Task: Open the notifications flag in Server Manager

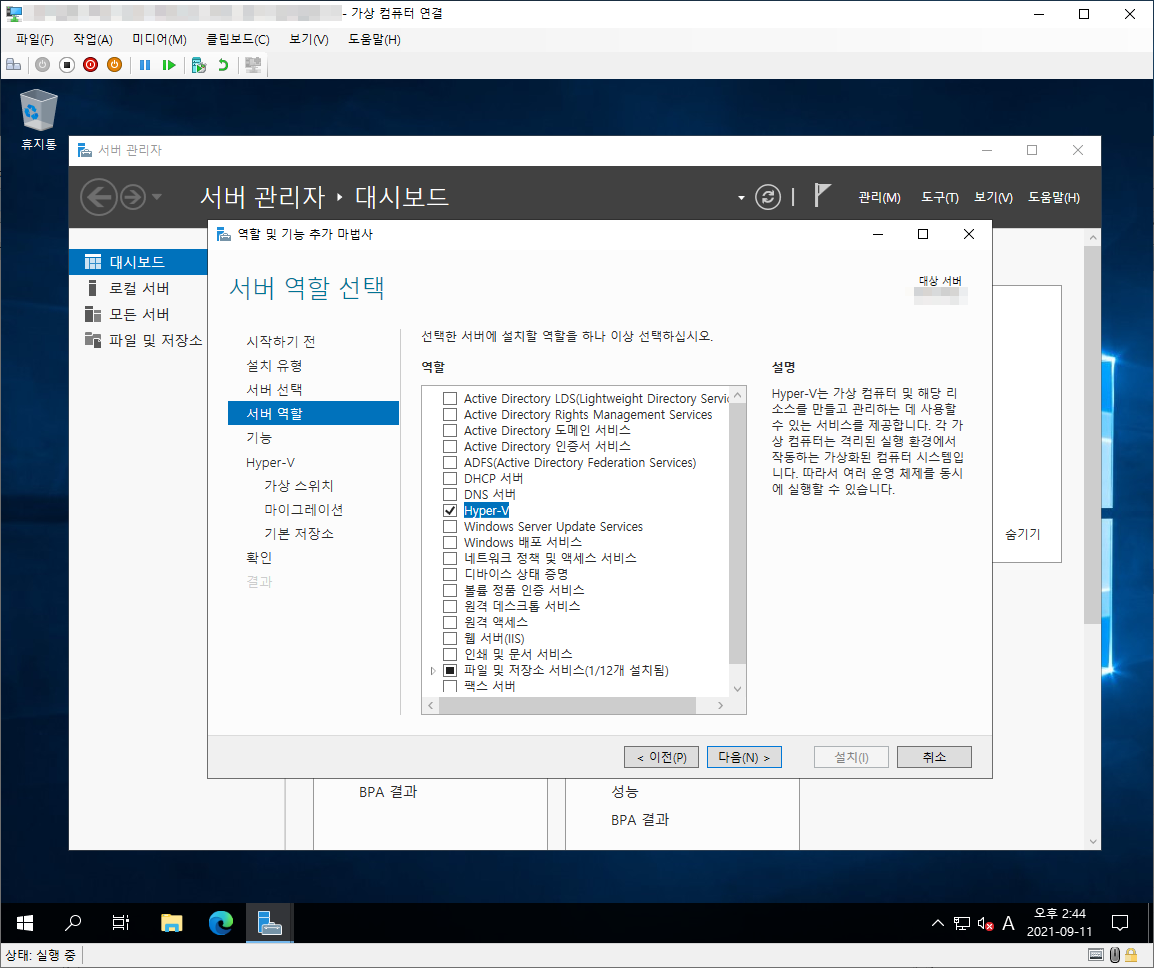Action: coord(822,196)
